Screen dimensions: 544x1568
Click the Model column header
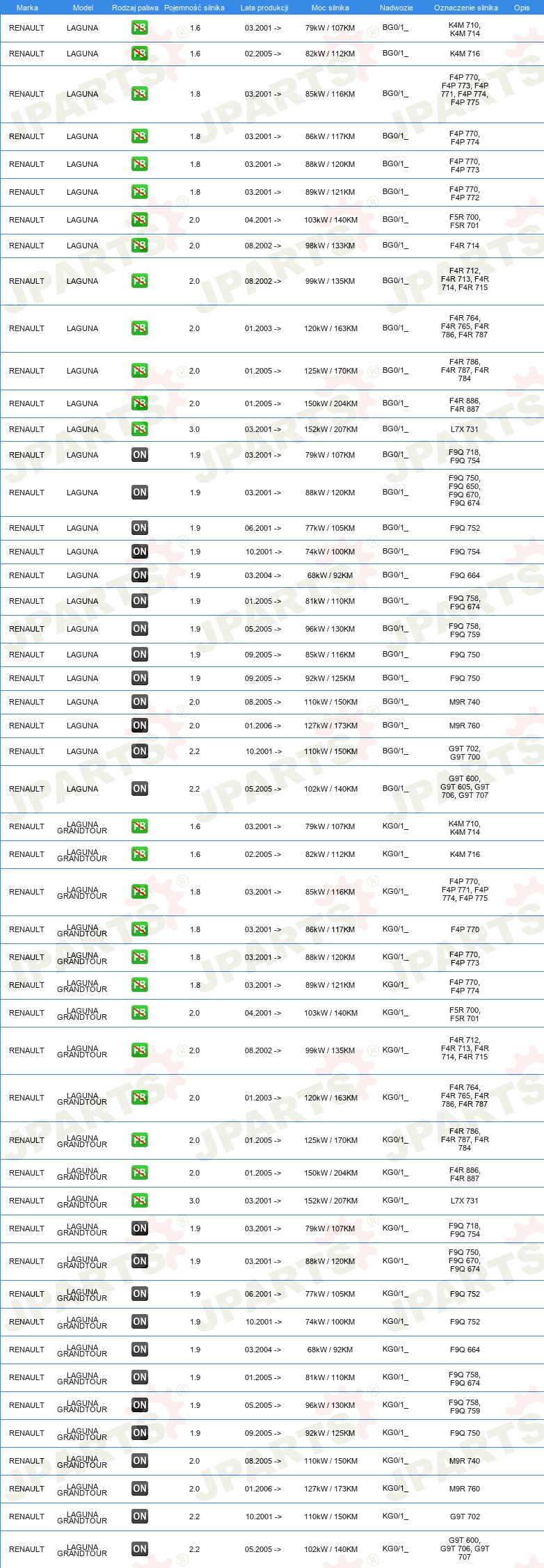pyautogui.click(x=83, y=8)
